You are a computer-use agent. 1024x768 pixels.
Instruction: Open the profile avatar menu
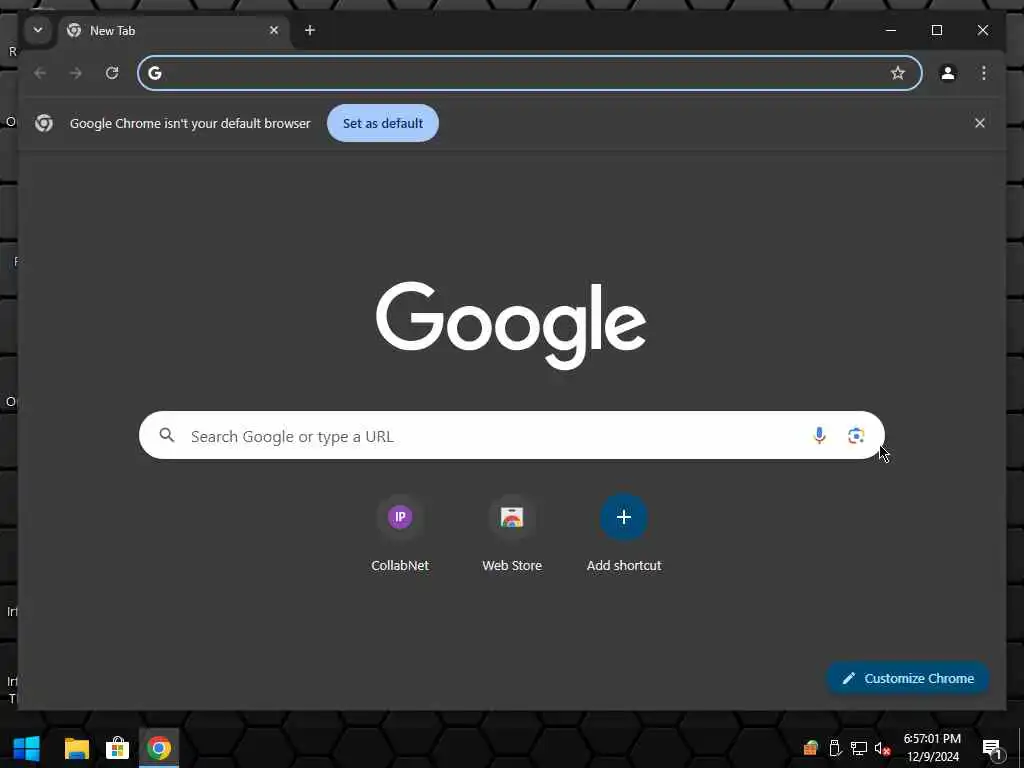(948, 73)
